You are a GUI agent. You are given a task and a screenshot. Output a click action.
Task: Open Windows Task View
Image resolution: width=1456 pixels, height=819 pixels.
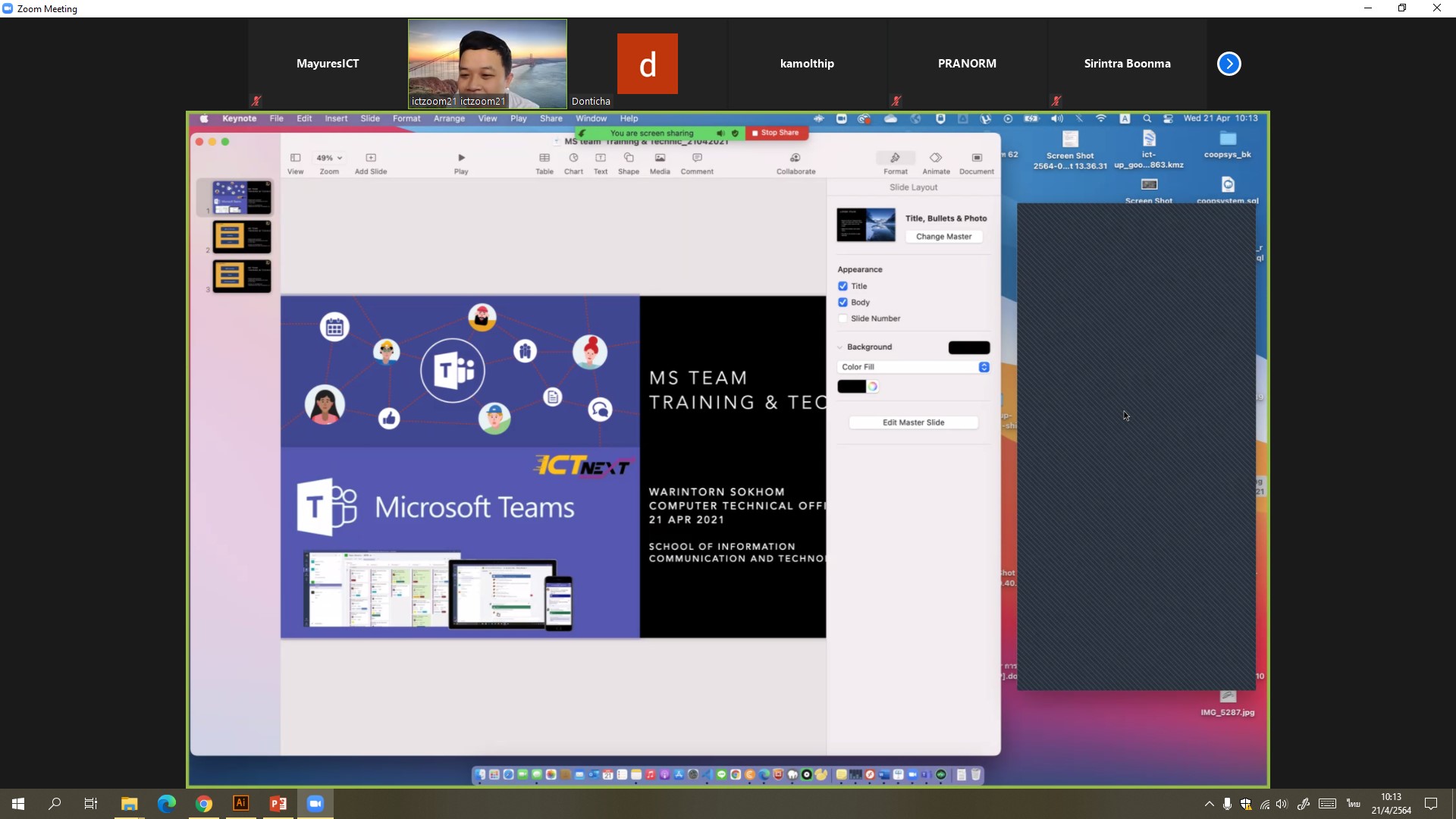(91, 803)
